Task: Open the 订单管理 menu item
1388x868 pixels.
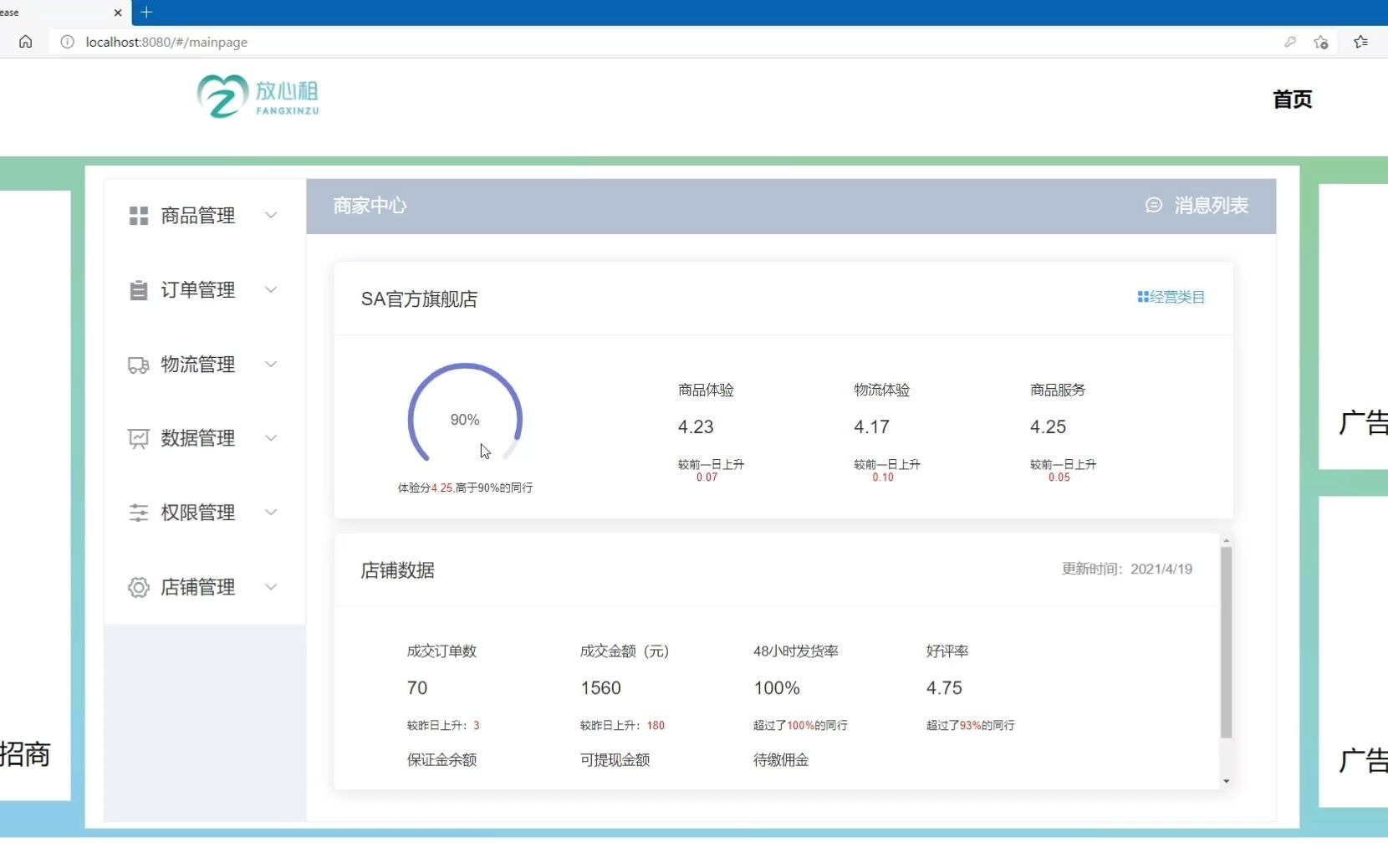Action: [205, 290]
